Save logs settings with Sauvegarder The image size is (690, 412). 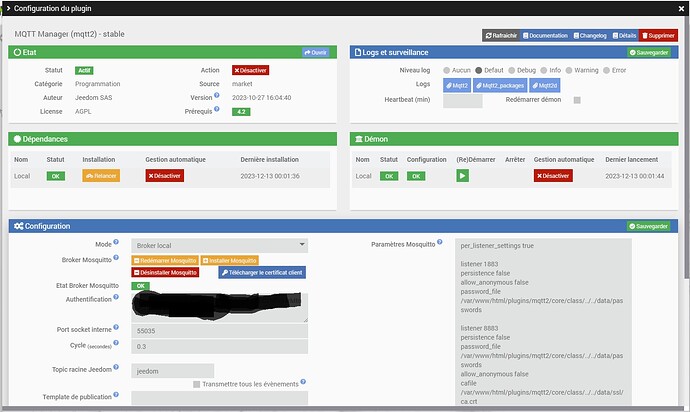point(649,52)
